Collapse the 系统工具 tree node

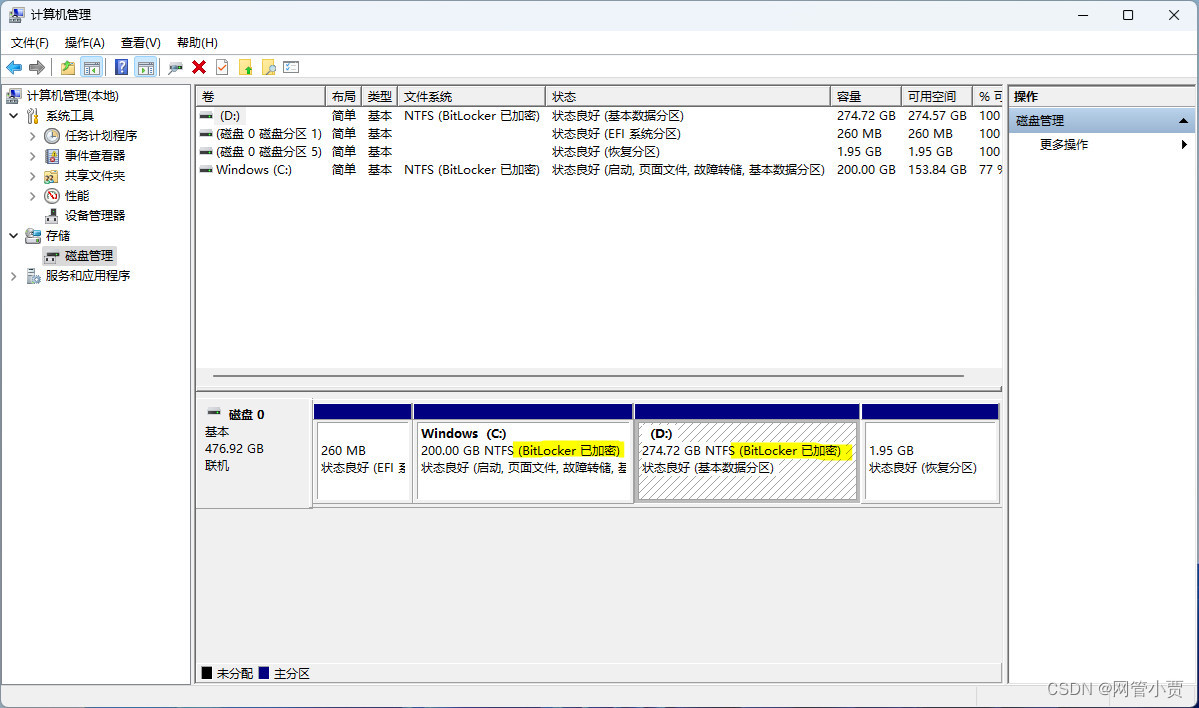click(x=14, y=115)
